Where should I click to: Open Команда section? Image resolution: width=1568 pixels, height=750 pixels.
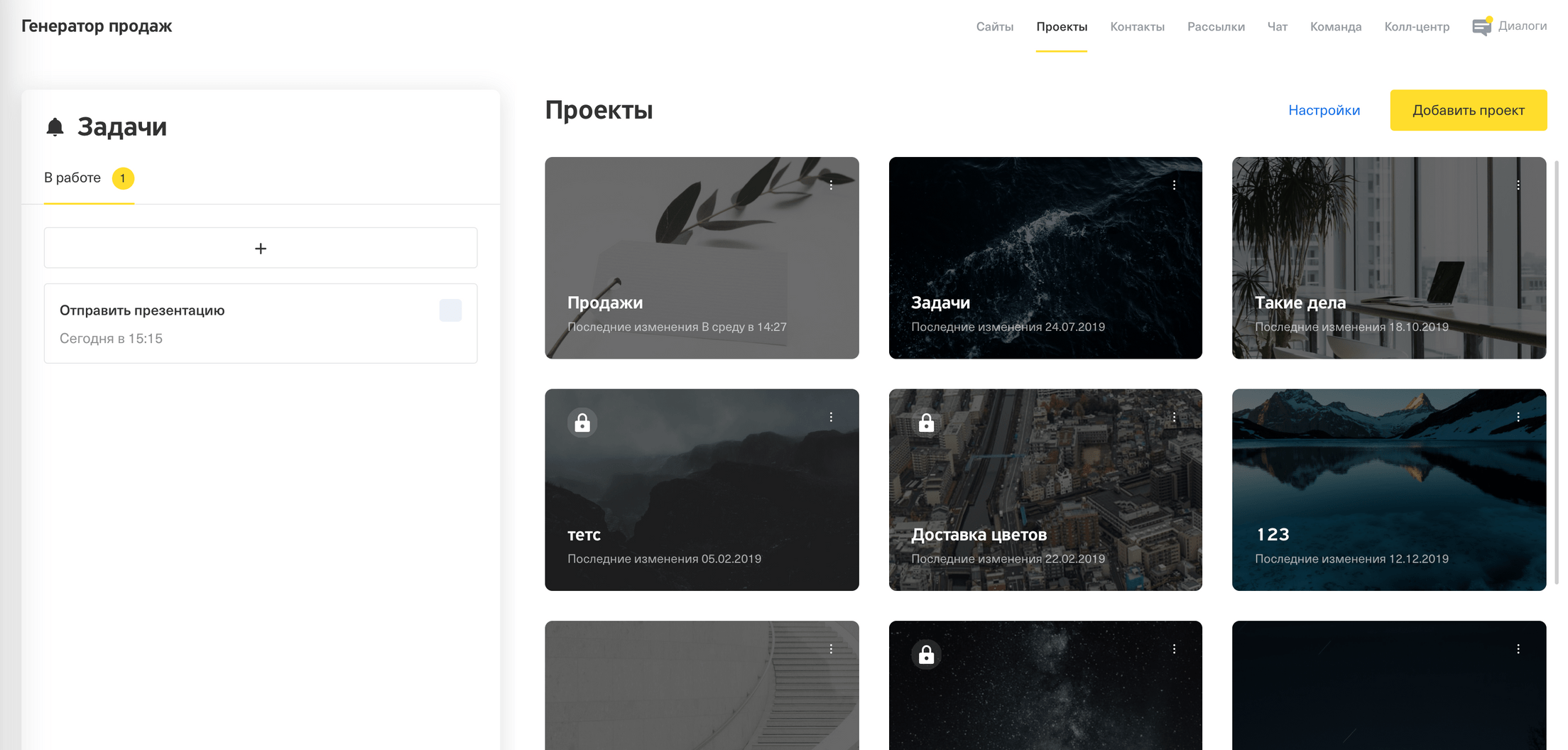click(x=1336, y=26)
